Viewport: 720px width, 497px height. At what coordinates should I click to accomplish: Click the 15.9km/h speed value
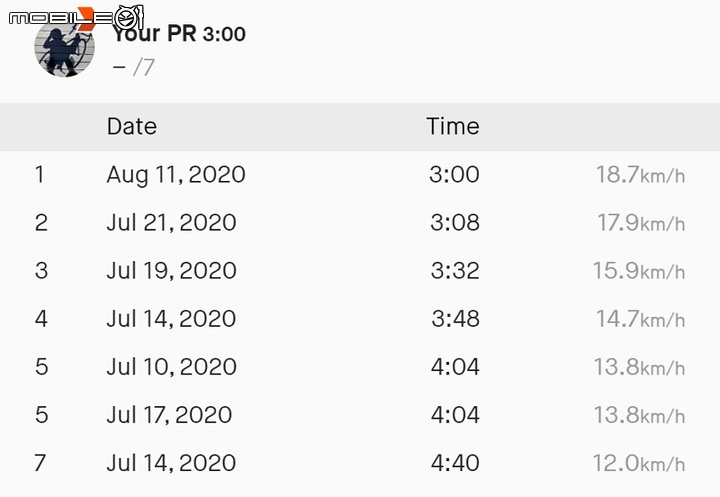[x=639, y=271]
